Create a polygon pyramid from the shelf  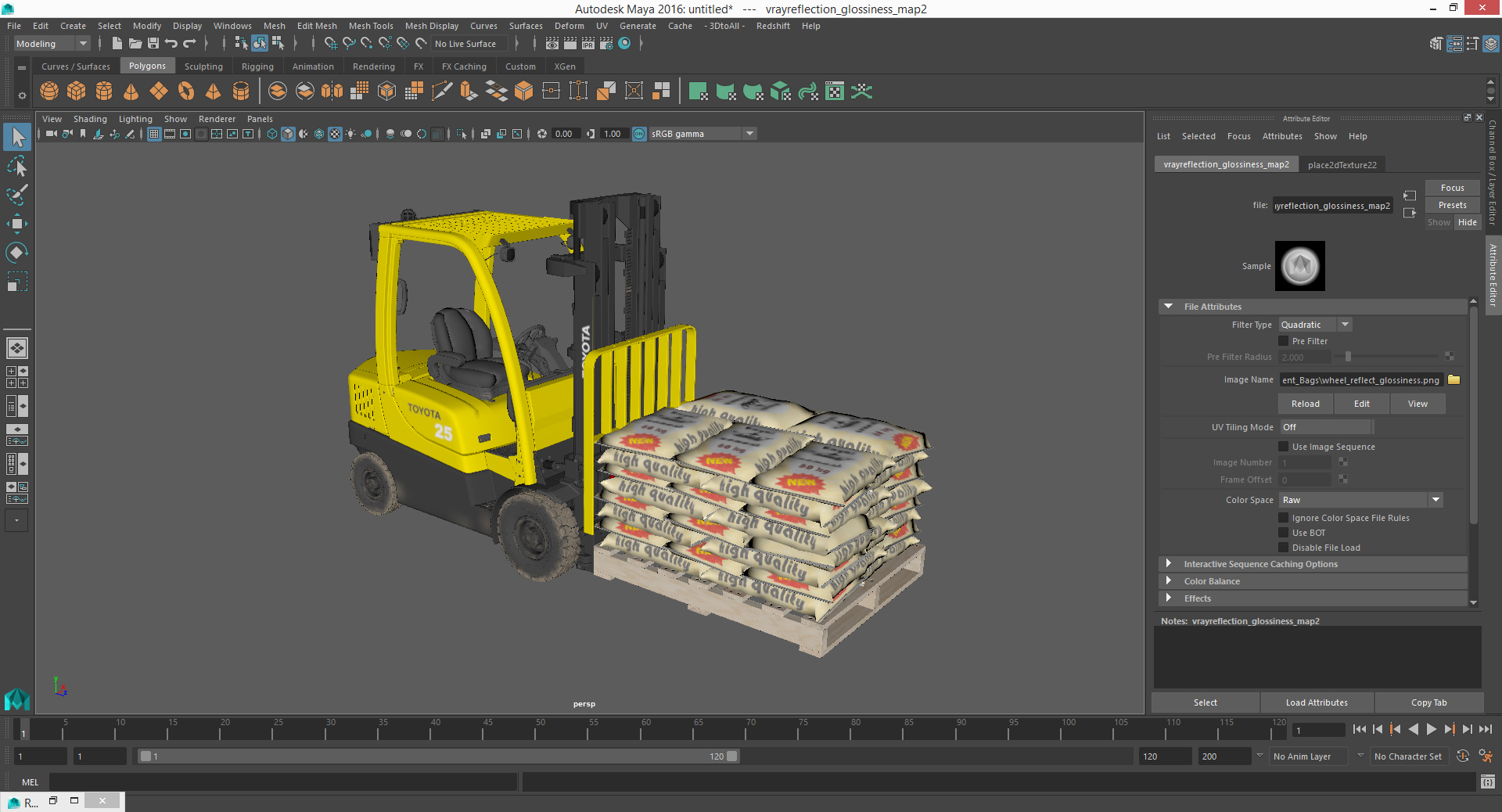214,92
